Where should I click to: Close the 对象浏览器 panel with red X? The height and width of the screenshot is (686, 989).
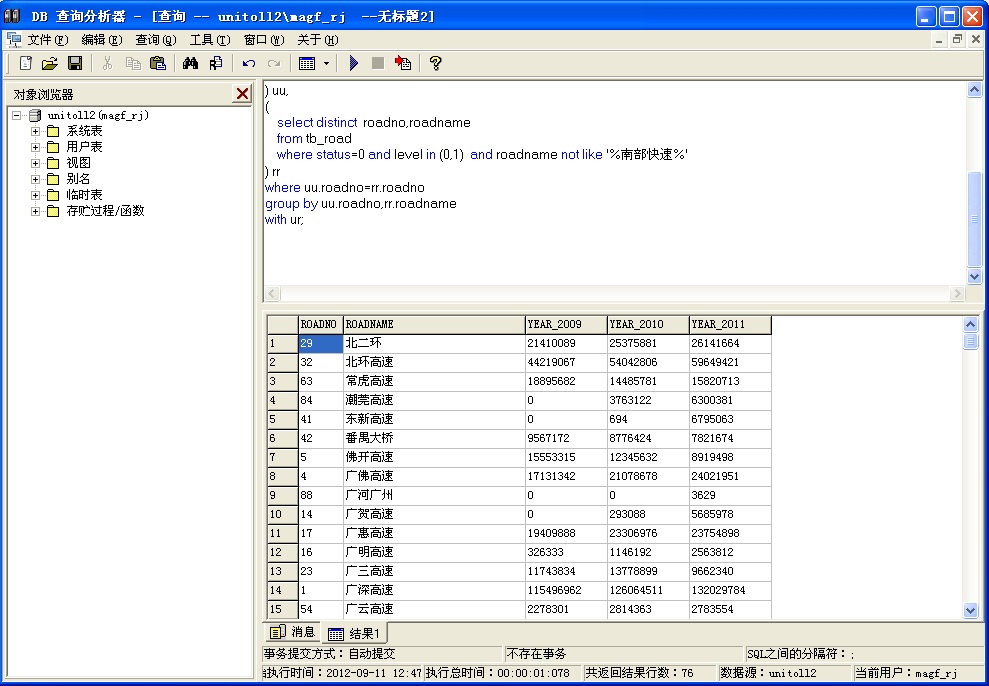click(242, 94)
